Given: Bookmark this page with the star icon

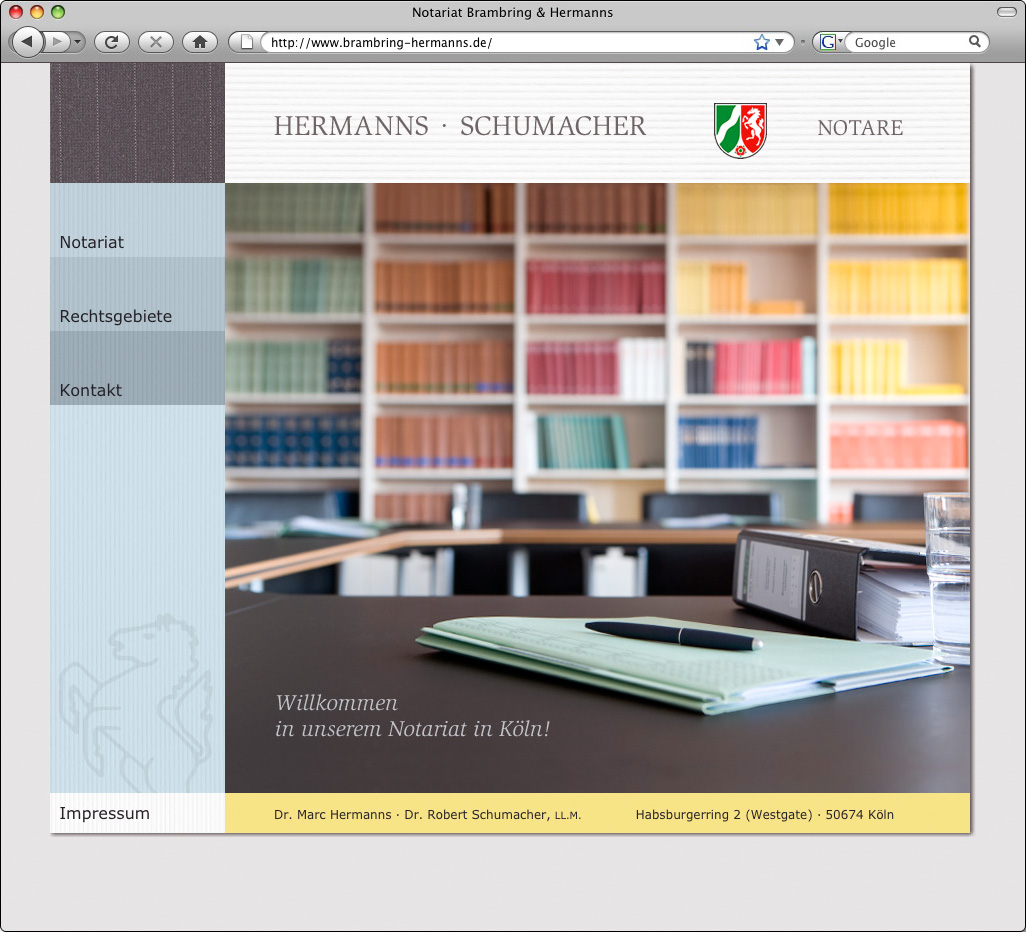Looking at the screenshot, I should (x=761, y=42).
